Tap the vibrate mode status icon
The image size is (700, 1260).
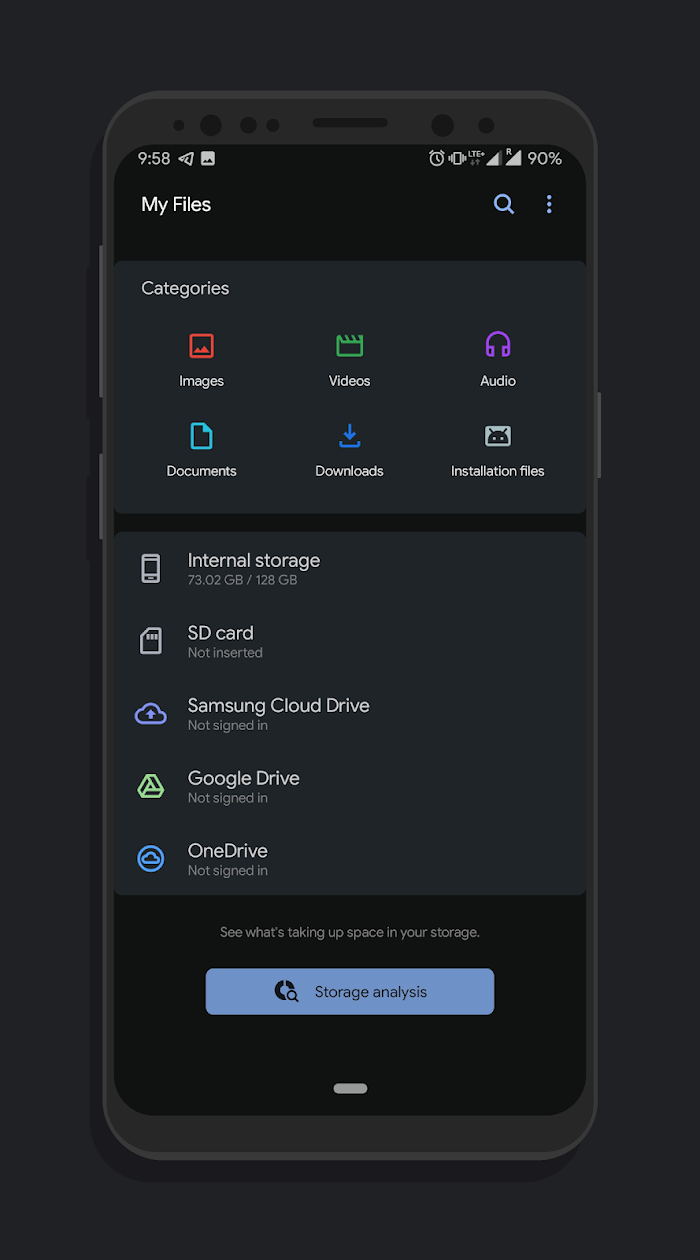[457, 158]
